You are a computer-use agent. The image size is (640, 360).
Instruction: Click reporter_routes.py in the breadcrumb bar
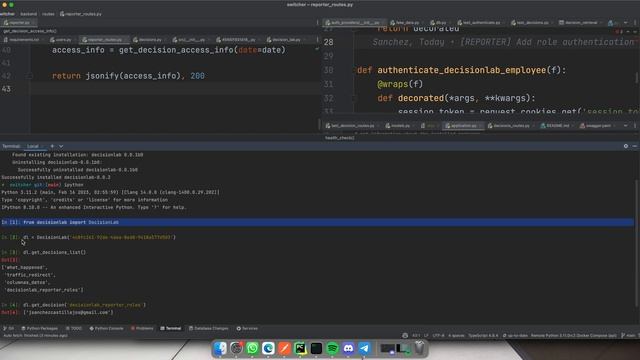point(81,14)
